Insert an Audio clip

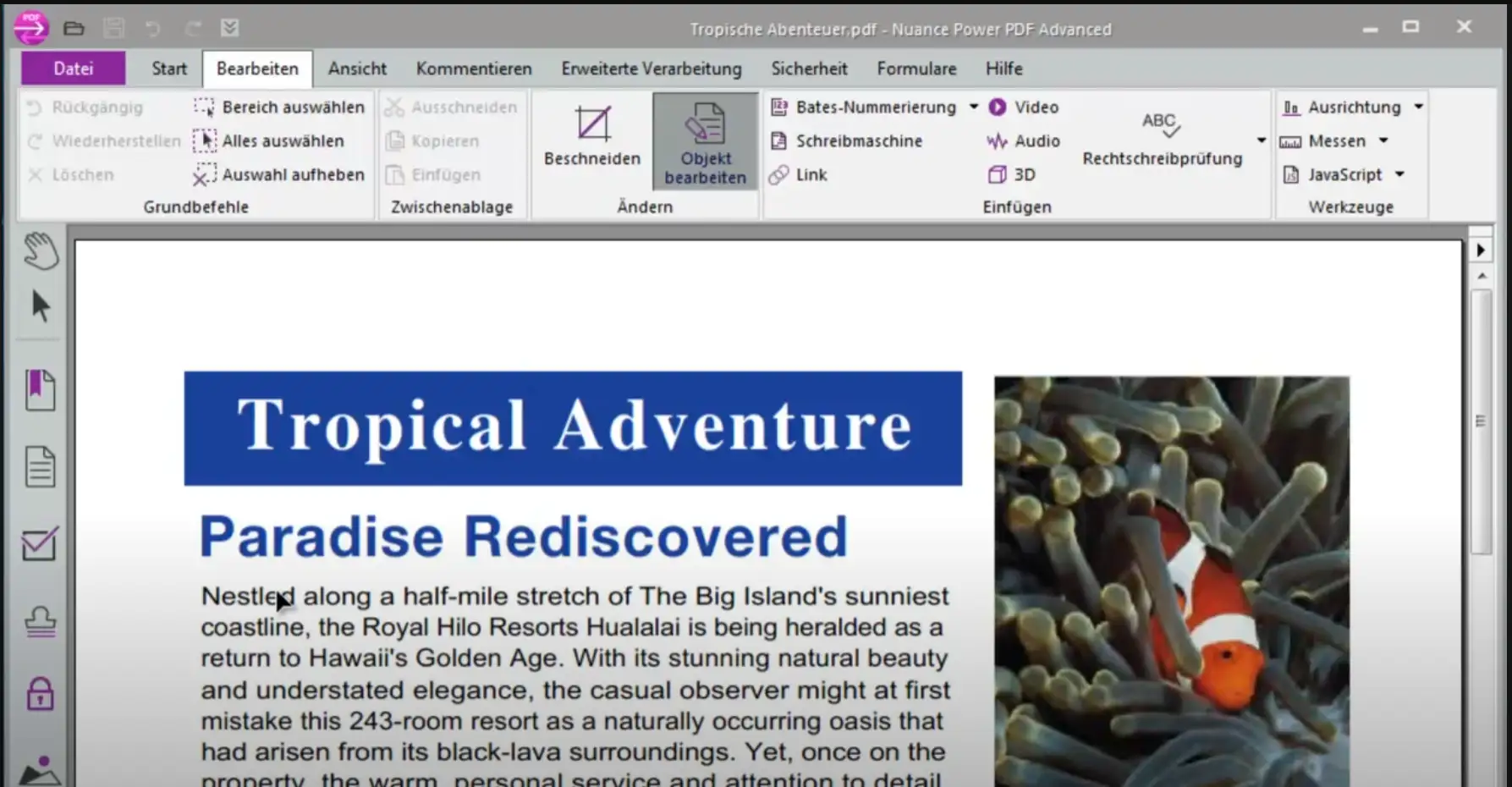pyautogui.click(x=1024, y=141)
